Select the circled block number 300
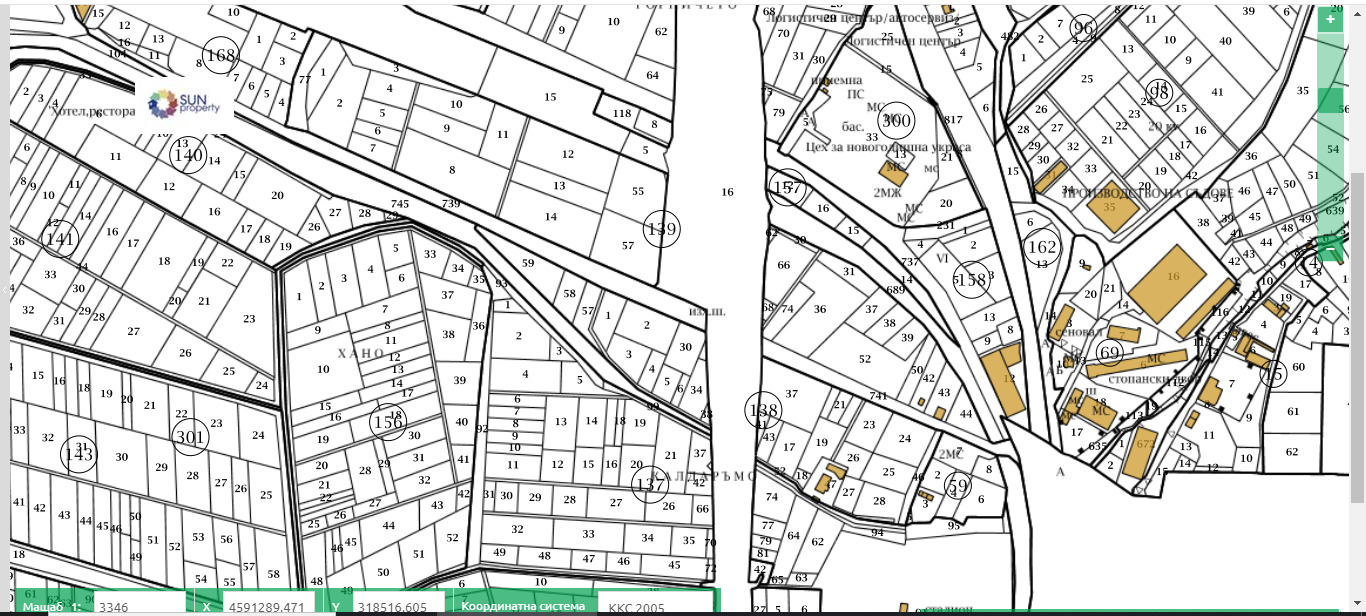1366x616 pixels. (896, 120)
